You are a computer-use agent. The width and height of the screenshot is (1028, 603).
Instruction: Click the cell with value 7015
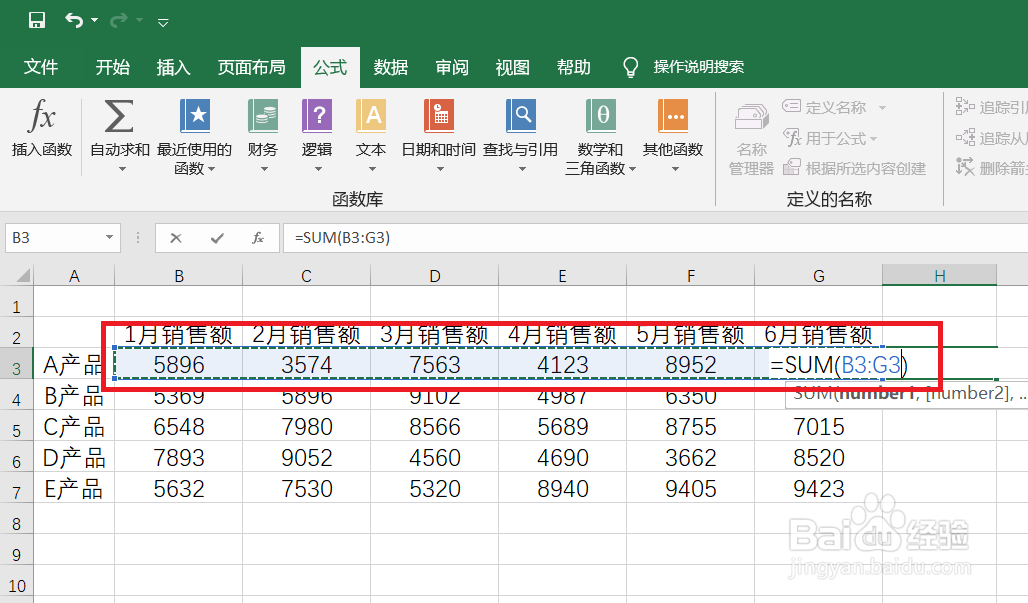point(819,427)
